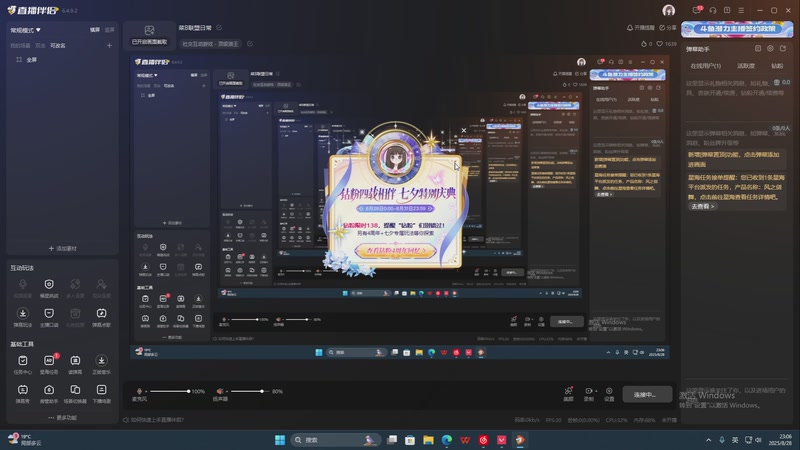Select the 可改名 scene tab

[x=58, y=45]
